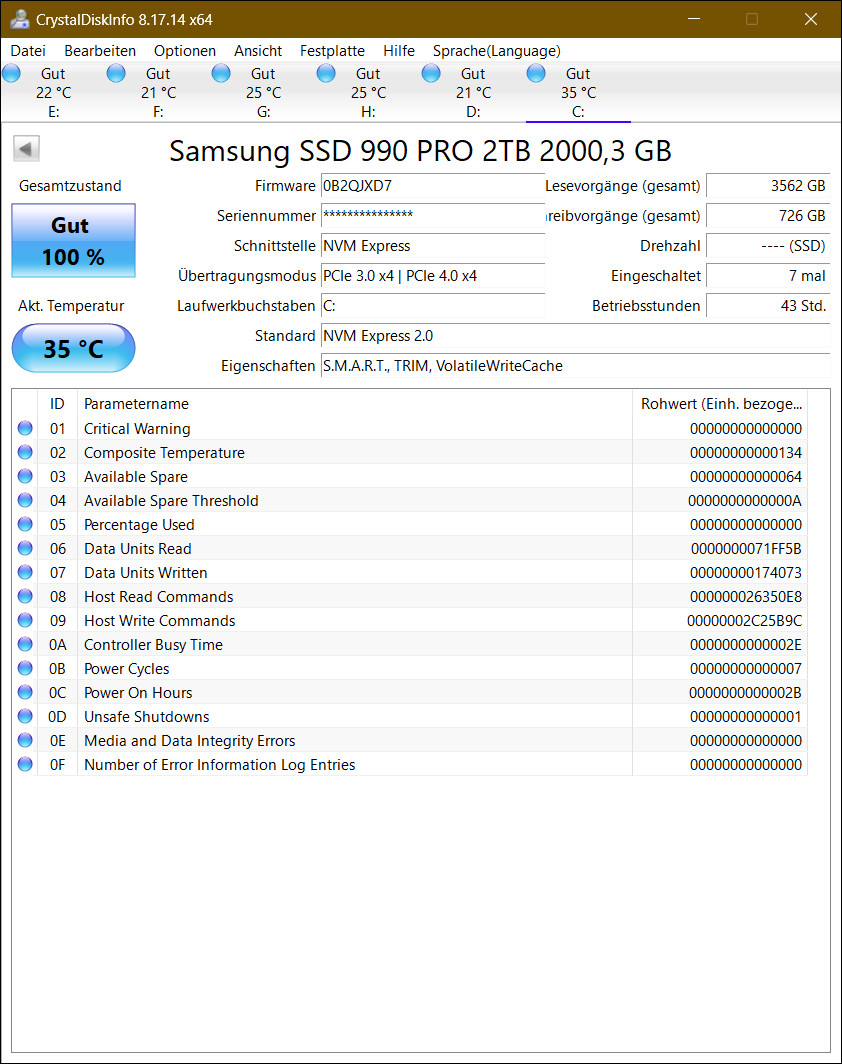Open the Festplatte menu
Image resolution: width=842 pixels, height=1064 pixels.
click(x=332, y=51)
